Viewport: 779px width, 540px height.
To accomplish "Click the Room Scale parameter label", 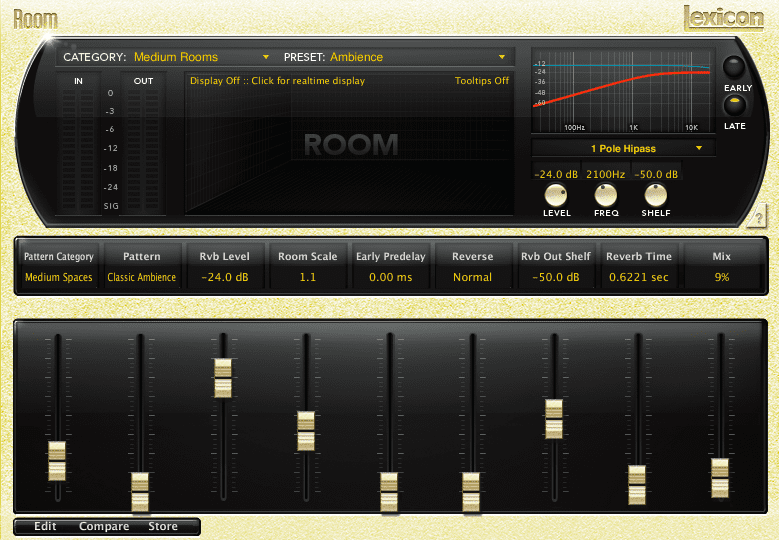I will coord(308,256).
